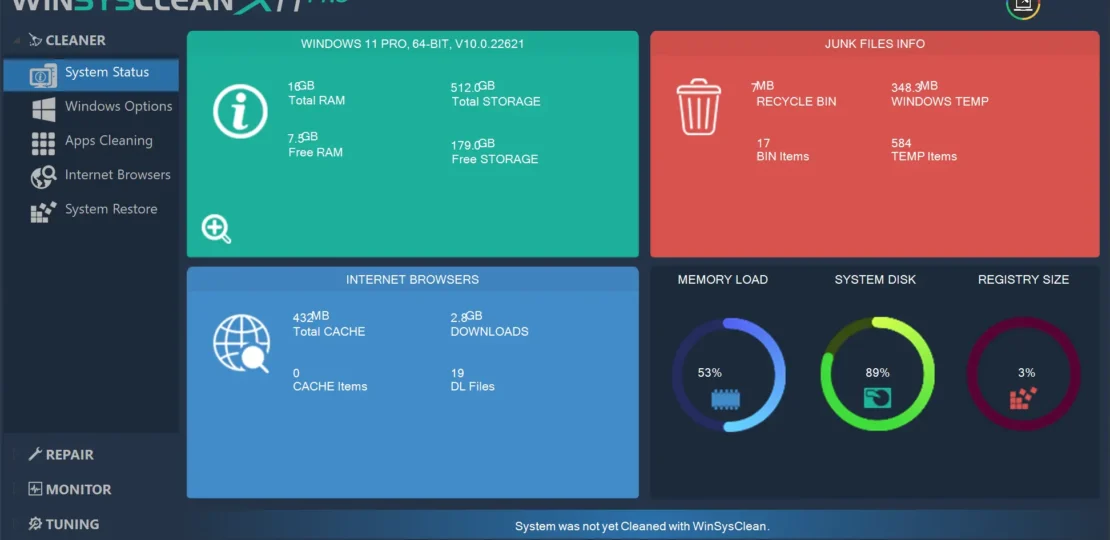Screen dimensions: 1110x540
Task: Open System Restore section
Action: (111, 209)
